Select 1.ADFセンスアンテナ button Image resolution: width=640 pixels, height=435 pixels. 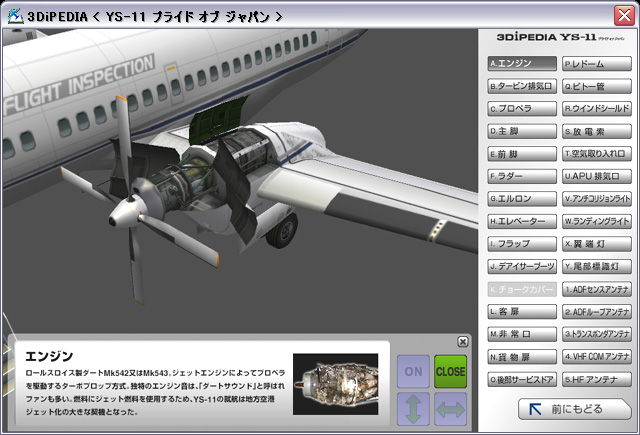coord(597,289)
